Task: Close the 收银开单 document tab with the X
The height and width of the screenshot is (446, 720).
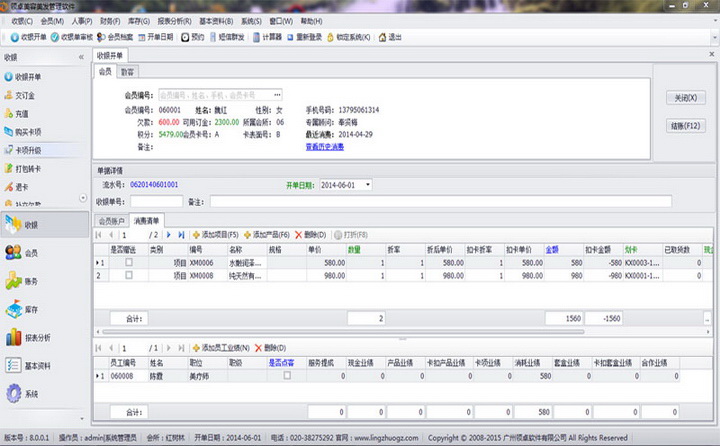Action: click(711, 54)
